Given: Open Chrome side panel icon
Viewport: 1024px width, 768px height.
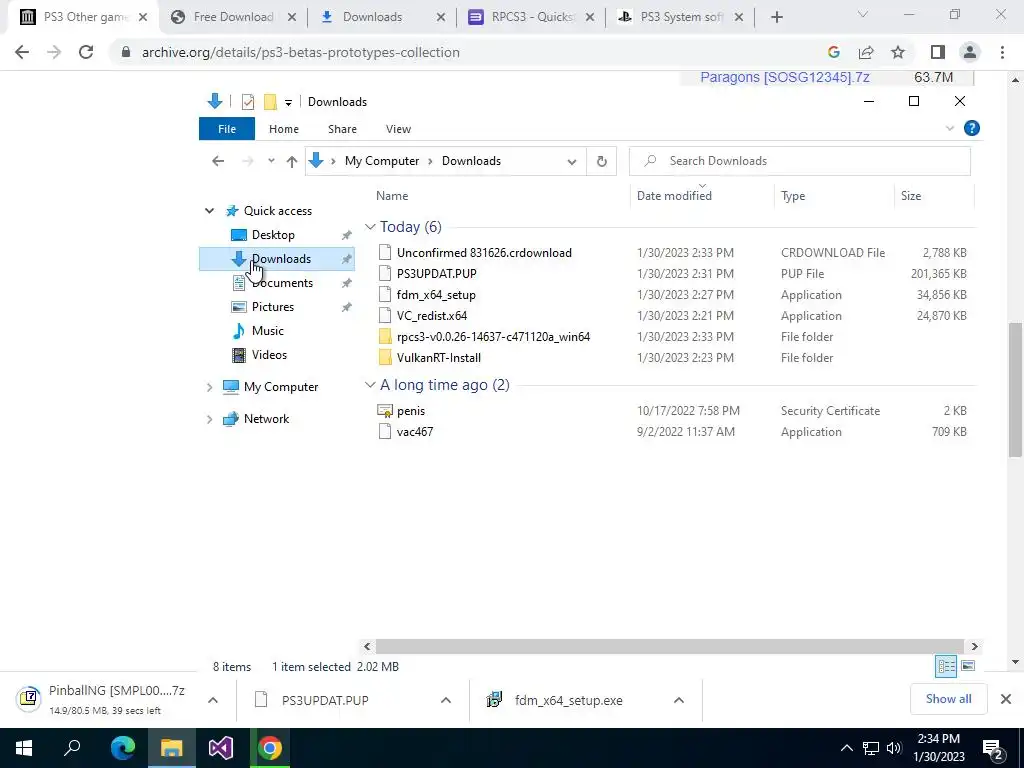Looking at the screenshot, I should [937, 52].
